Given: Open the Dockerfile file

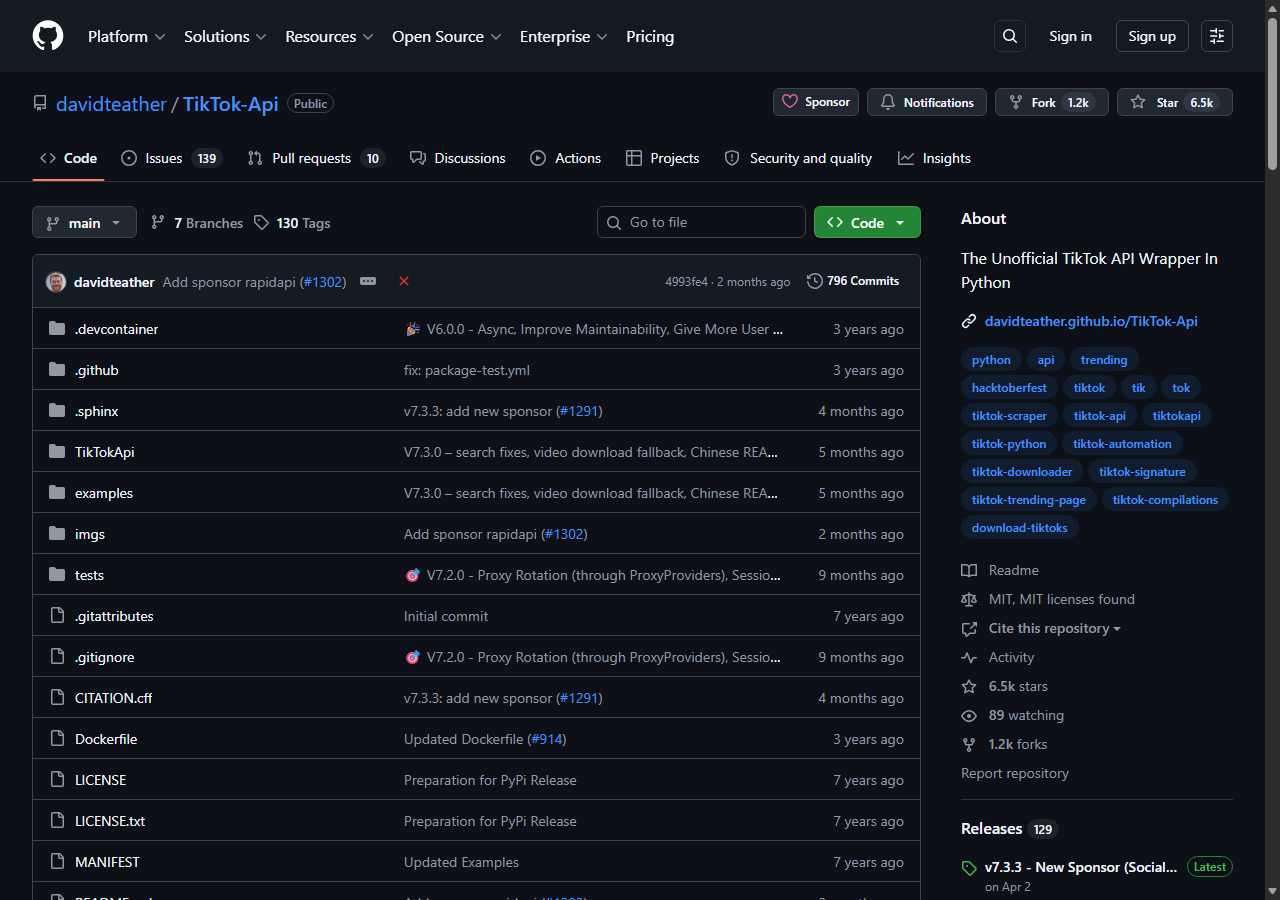Looking at the screenshot, I should 106,739.
